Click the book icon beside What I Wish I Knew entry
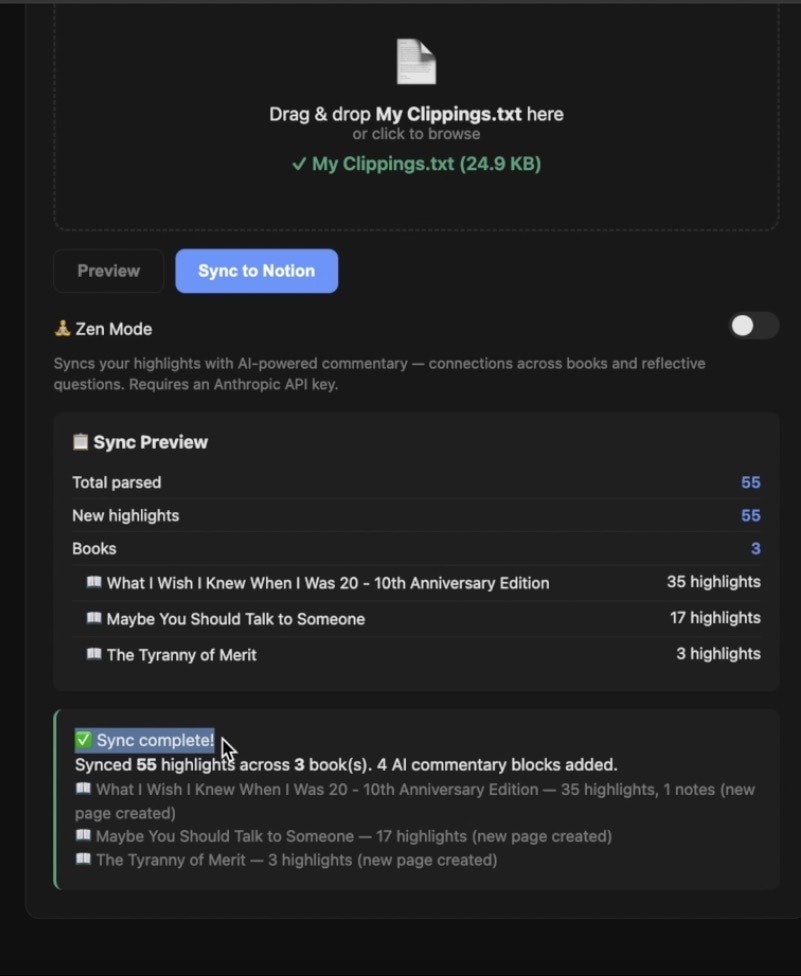This screenshot has width=801, height=976. coord(93,581)
